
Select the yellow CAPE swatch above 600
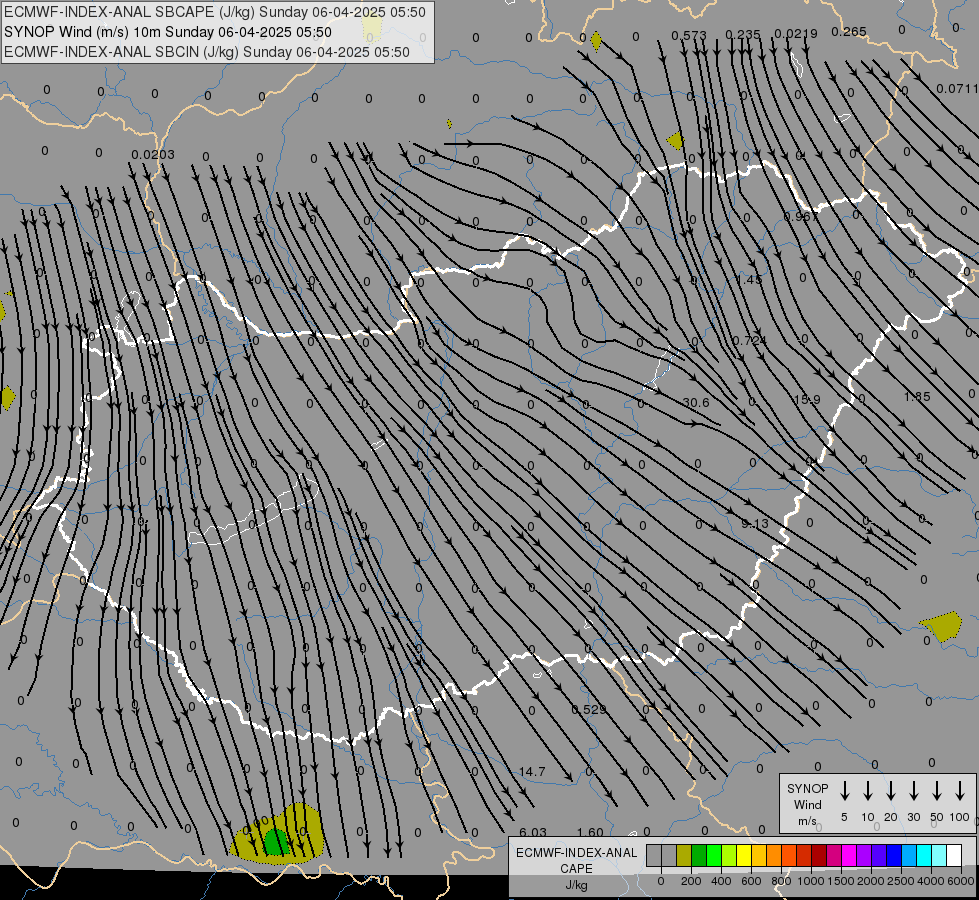click(x=744, y=856)
